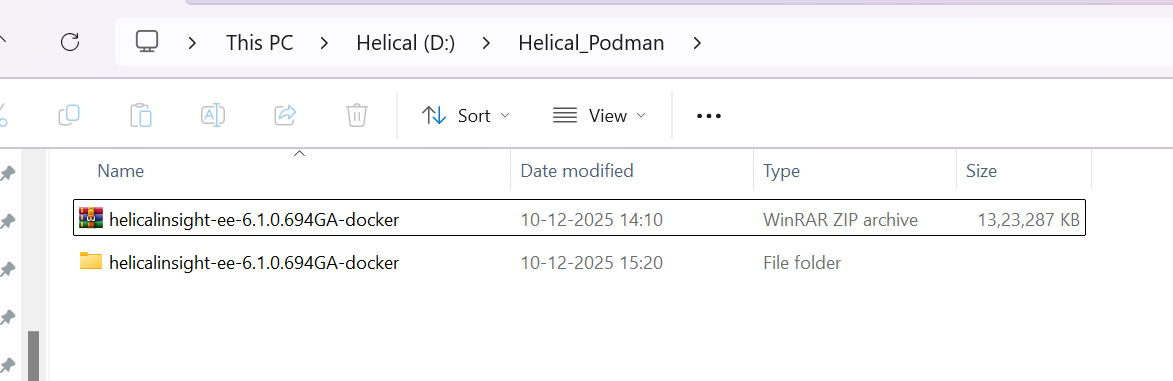Screen dimensions: 1173x381
Task: Click date 10-12-2025 15:20
Action: click(592, 263)
